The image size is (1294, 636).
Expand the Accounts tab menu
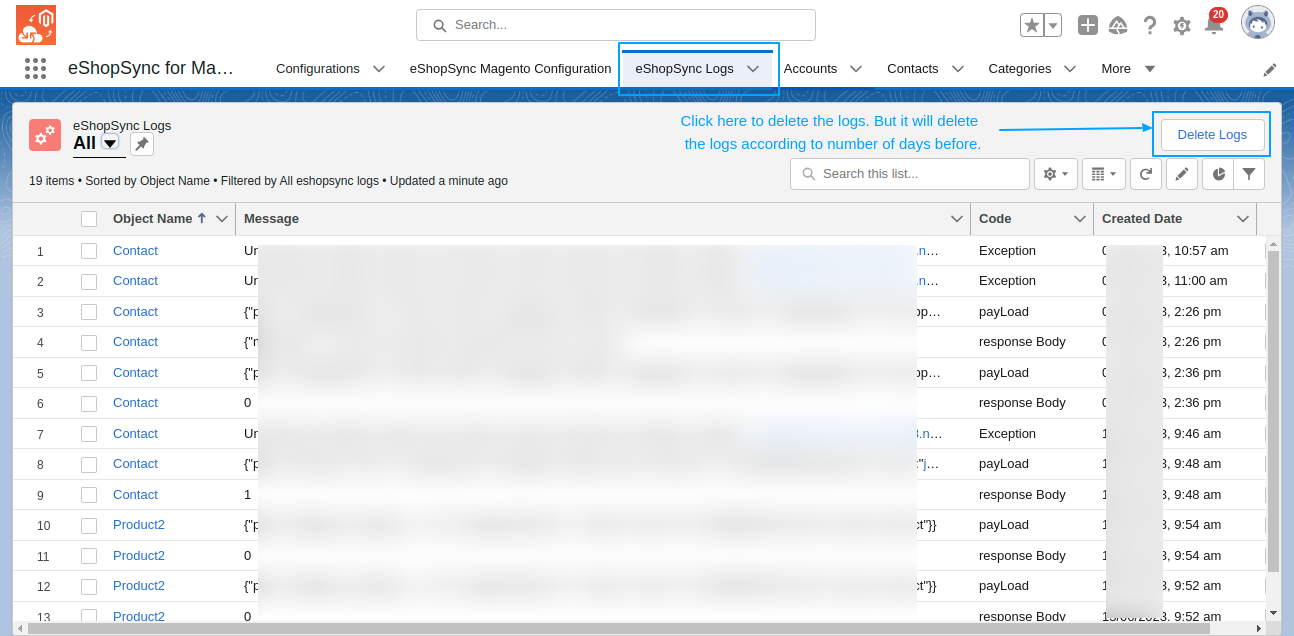point(856,69)
